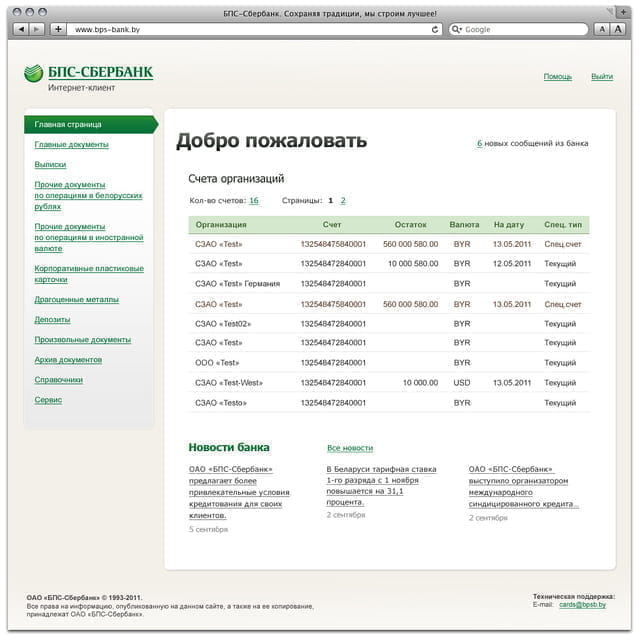Open news about тарифная ставка 1-го разряда
Screen dimensions: 640x642
382,486
